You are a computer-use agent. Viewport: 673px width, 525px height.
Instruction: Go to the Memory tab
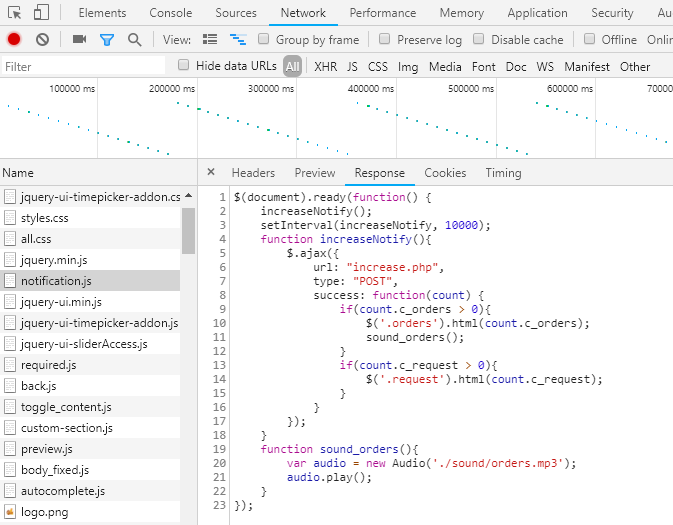point(461,13)
